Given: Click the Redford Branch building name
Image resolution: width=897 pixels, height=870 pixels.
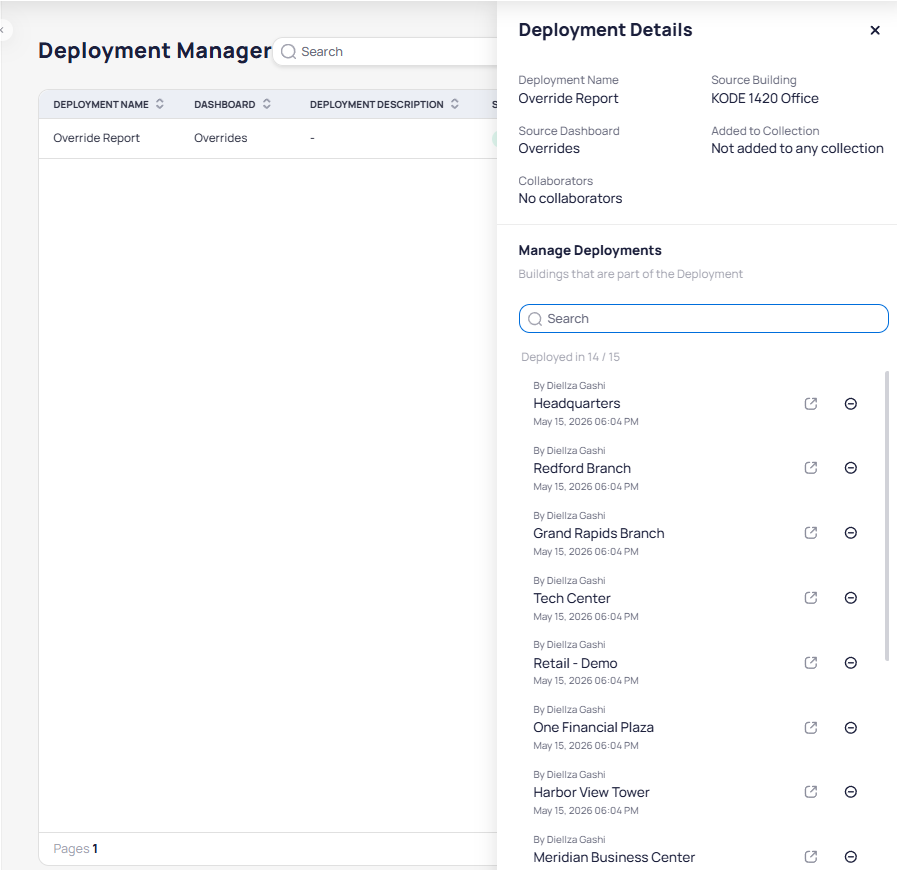Looking at the screenshot, I should (582, 468).
